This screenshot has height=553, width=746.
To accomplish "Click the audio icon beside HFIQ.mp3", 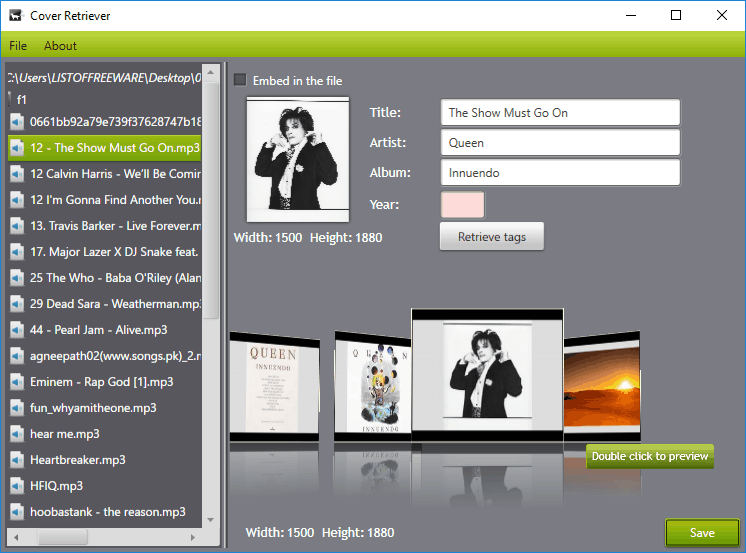I will 17,486.
